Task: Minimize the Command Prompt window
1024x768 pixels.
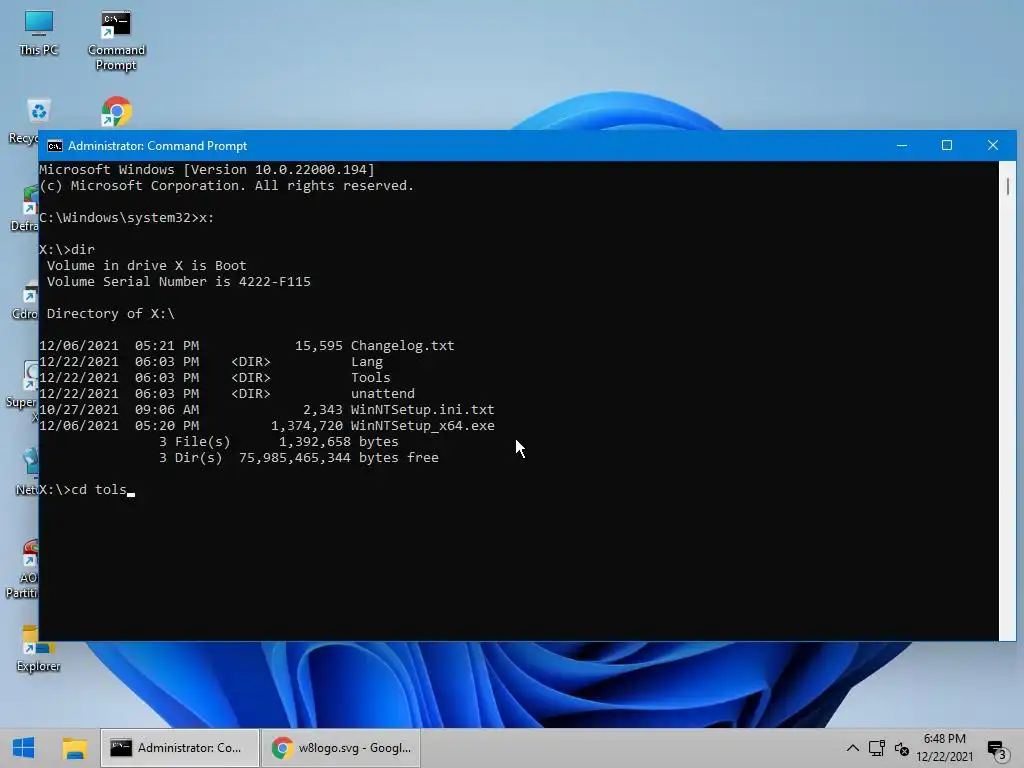Action: (x=902, y=145)
